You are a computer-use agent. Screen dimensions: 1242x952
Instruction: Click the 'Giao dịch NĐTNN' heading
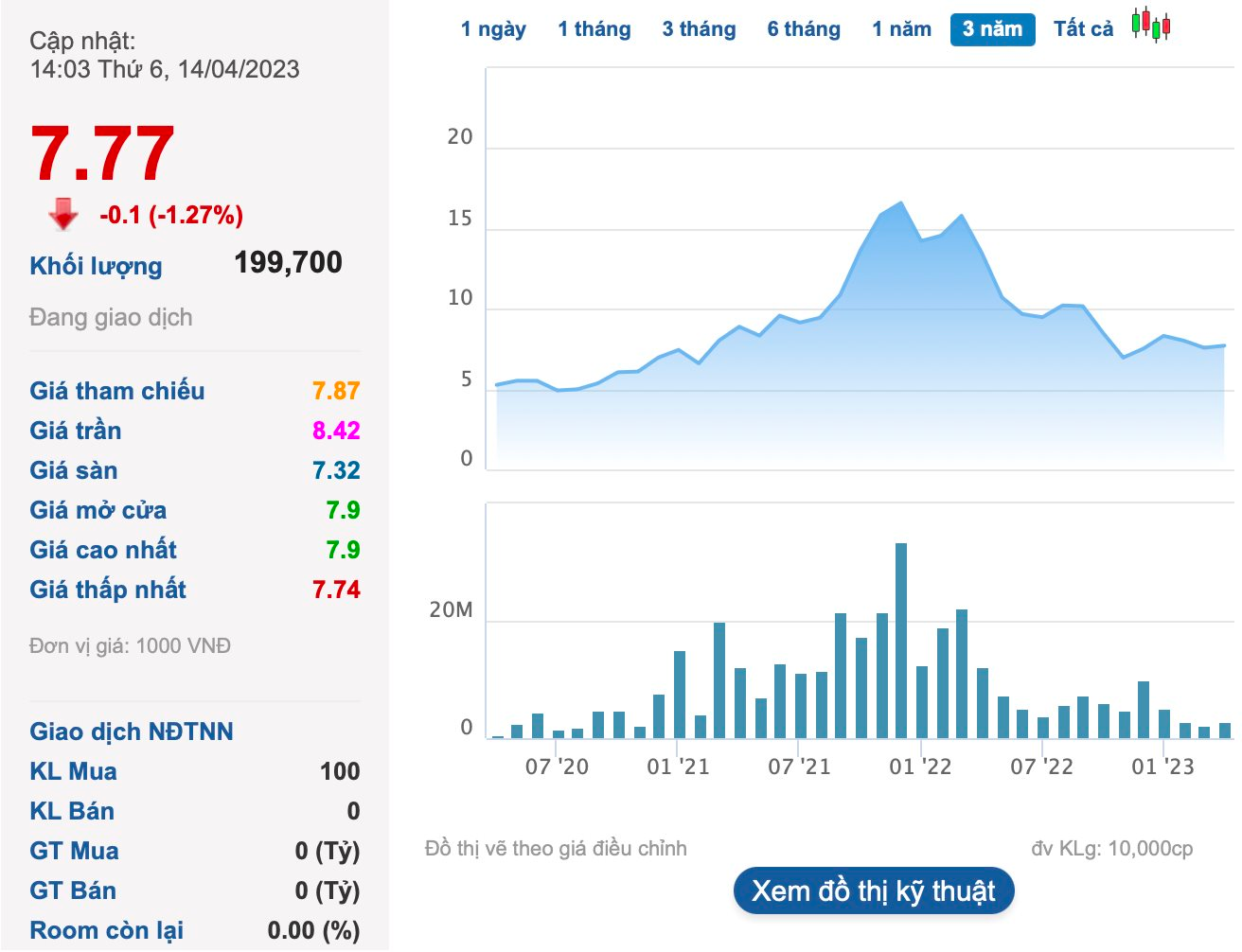(132, 732)
